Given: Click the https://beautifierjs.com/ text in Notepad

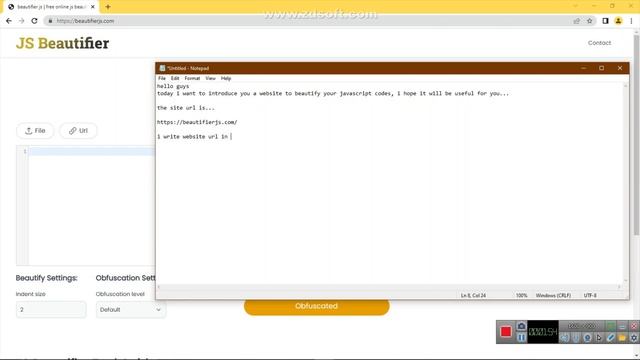Looking at the screenshot, I should 197,122.
